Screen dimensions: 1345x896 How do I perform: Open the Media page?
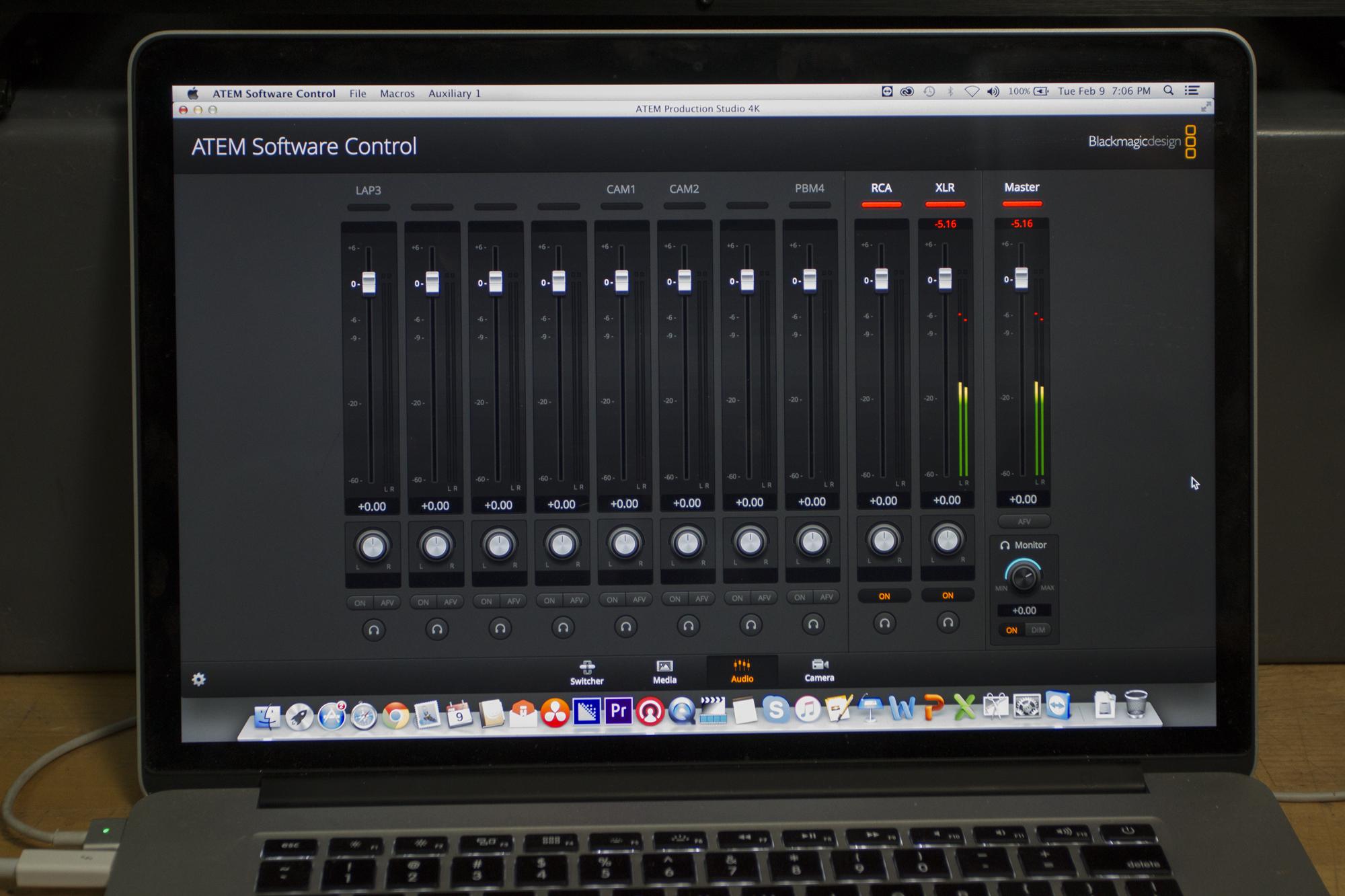(x=664, y=671)
